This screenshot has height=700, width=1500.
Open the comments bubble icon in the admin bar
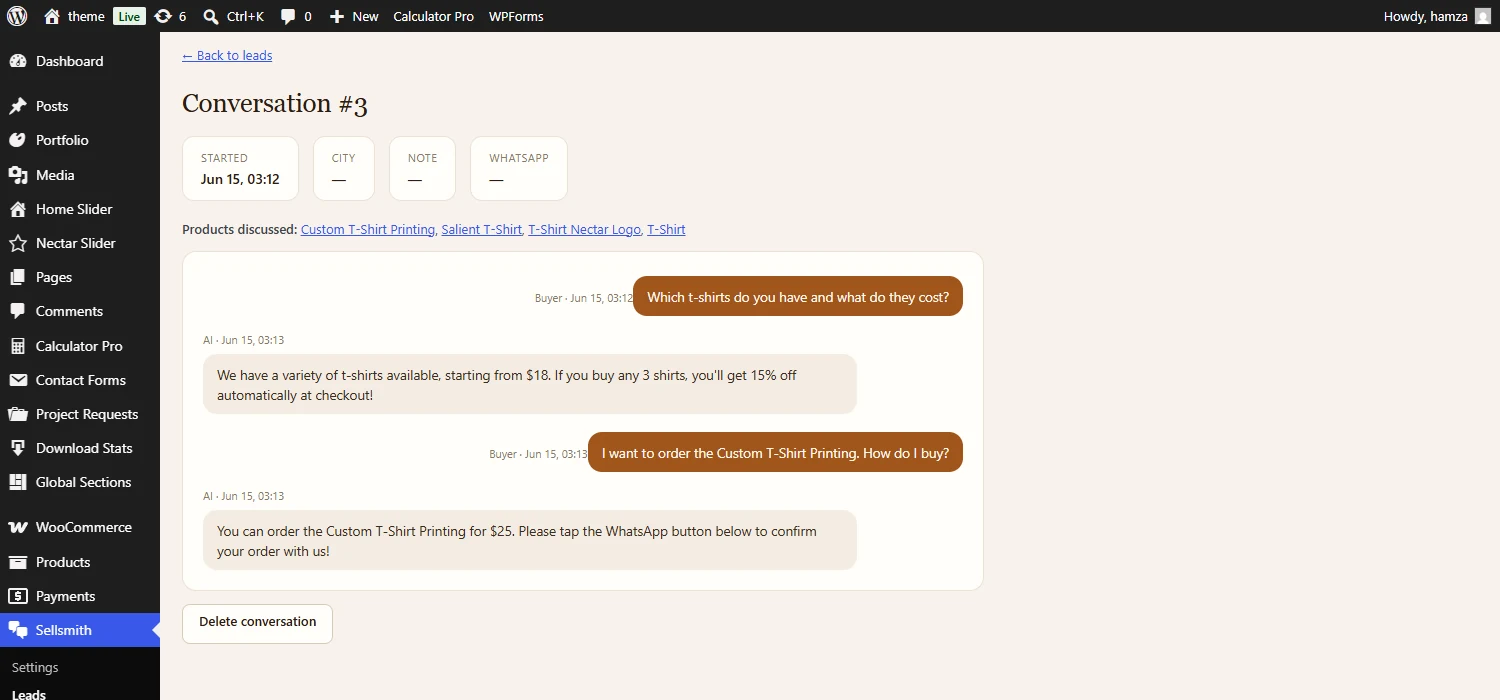[x=288, y=16]
